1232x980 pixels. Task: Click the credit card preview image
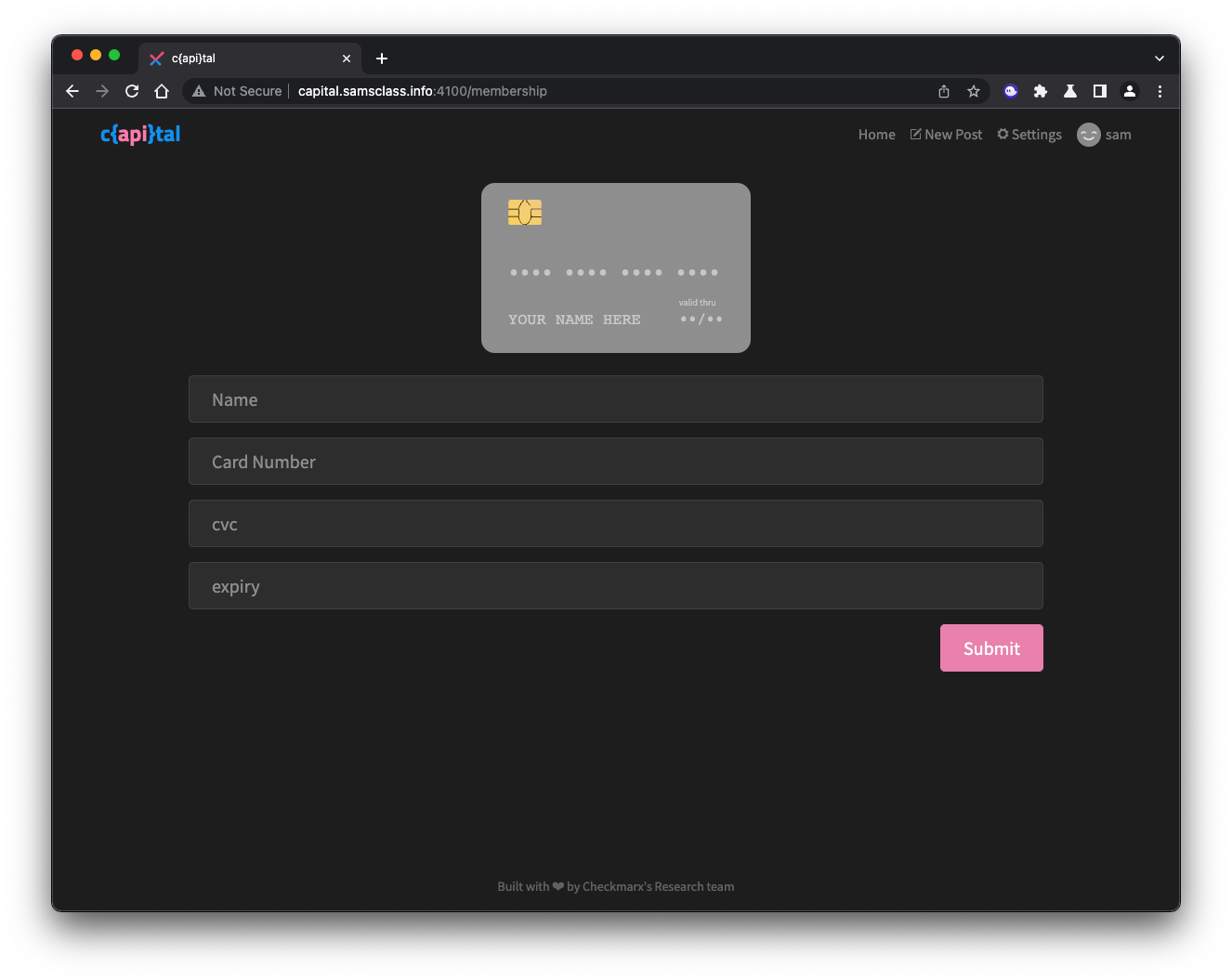coord(616,268)
